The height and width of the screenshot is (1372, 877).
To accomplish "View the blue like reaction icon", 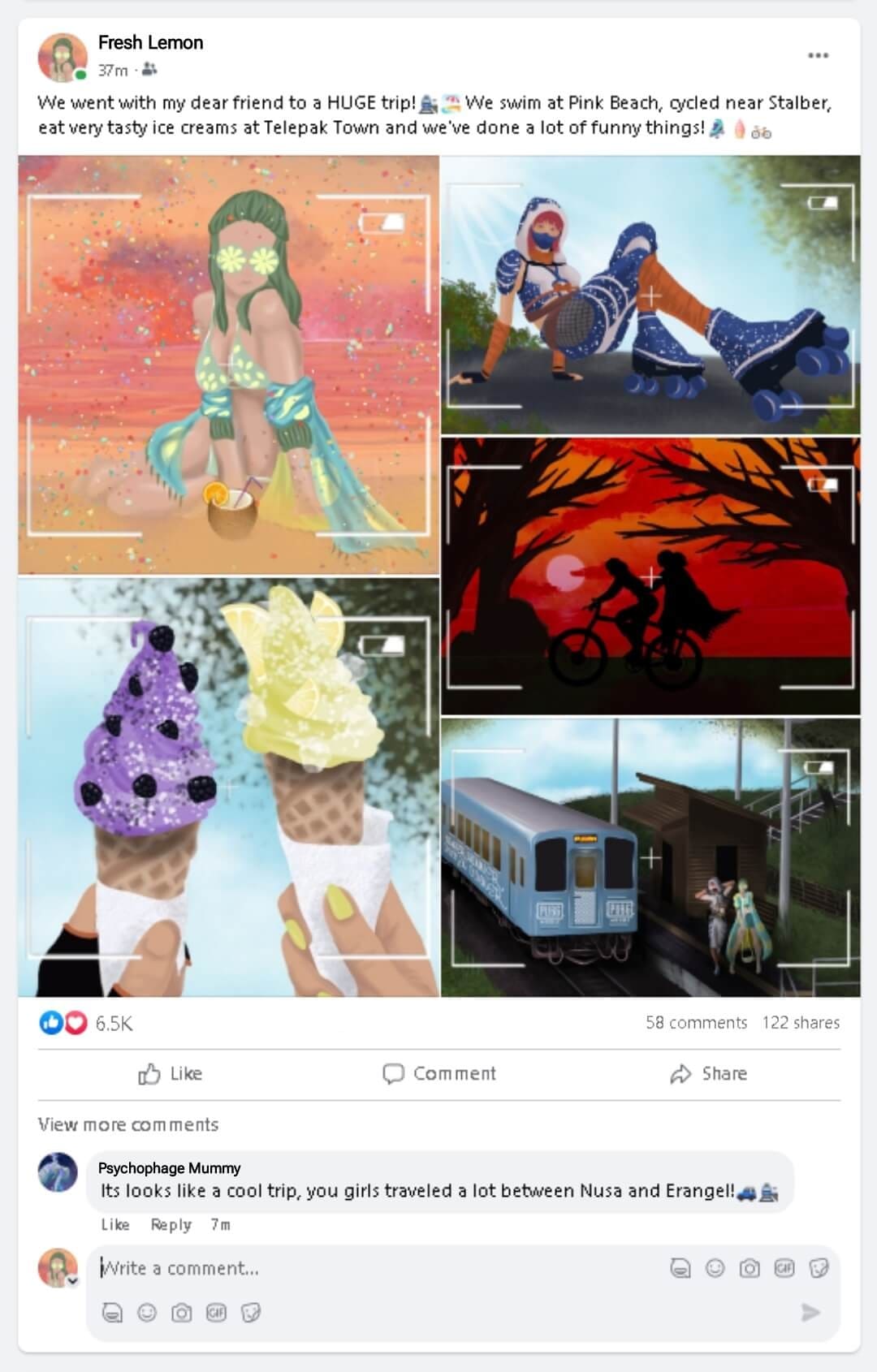I will click(50, 1023).
